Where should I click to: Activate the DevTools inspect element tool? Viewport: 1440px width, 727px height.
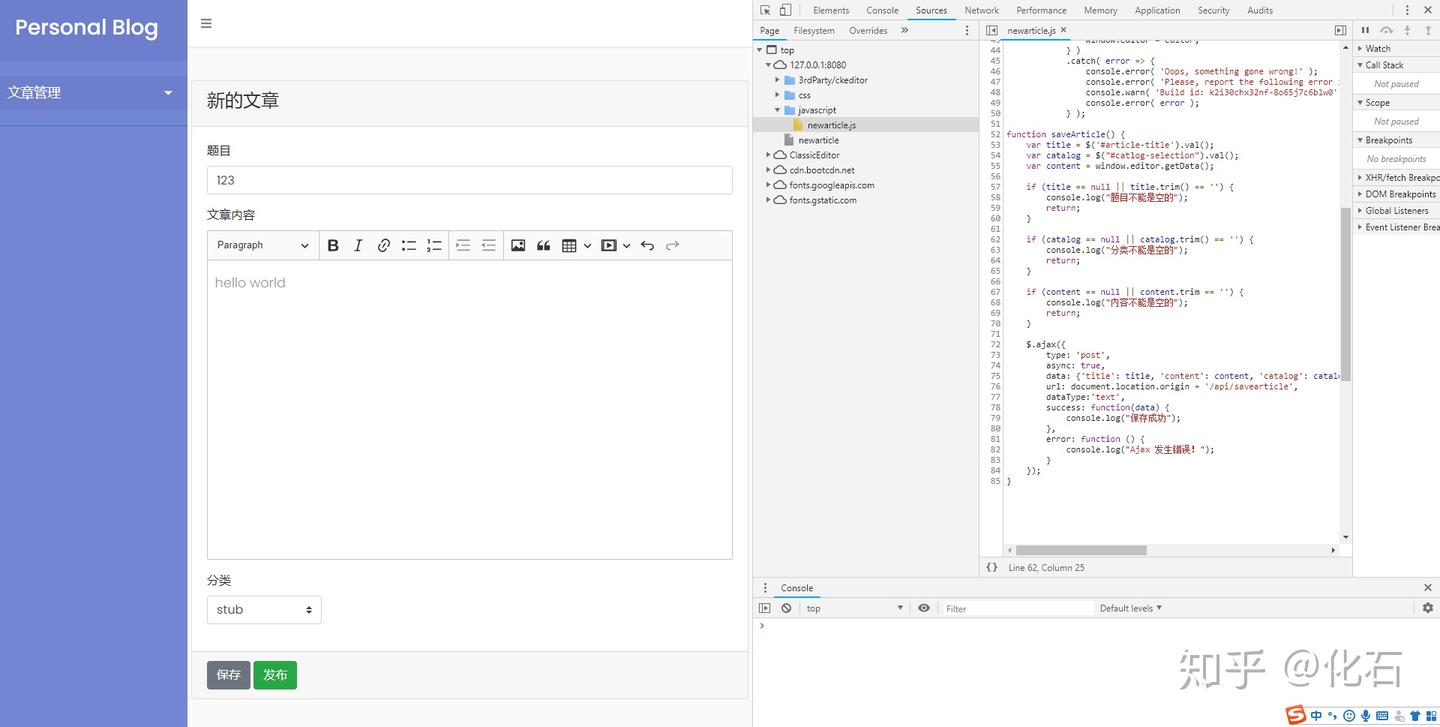click(765, 10)
